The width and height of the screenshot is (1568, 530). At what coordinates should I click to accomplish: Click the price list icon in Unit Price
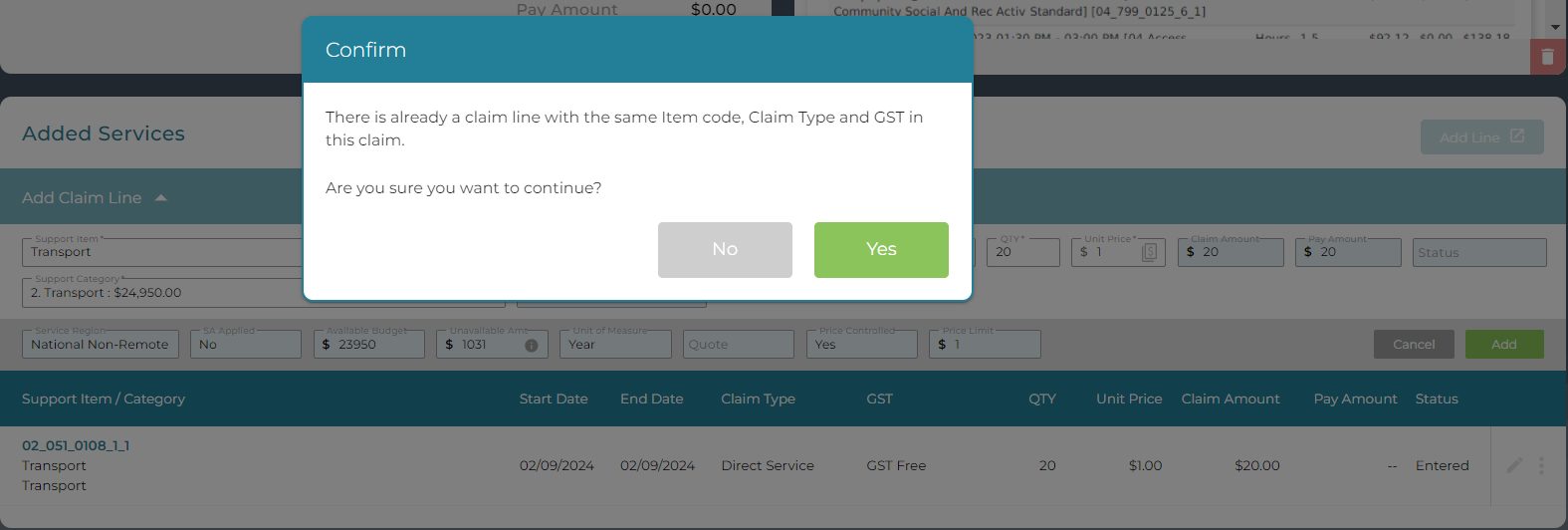pyautogui.click(x=1149, y=252)
